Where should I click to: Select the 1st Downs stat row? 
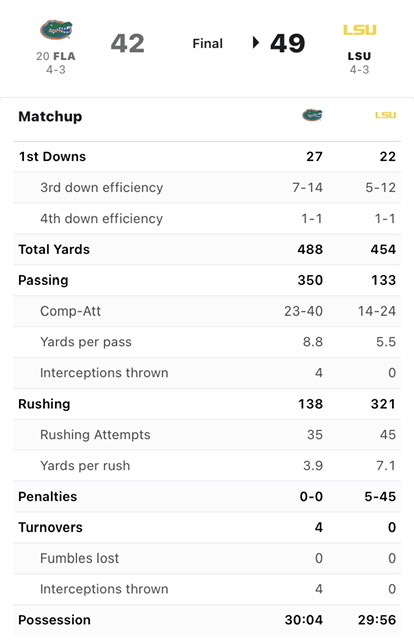pyautogui.click(x=207, y=157)
